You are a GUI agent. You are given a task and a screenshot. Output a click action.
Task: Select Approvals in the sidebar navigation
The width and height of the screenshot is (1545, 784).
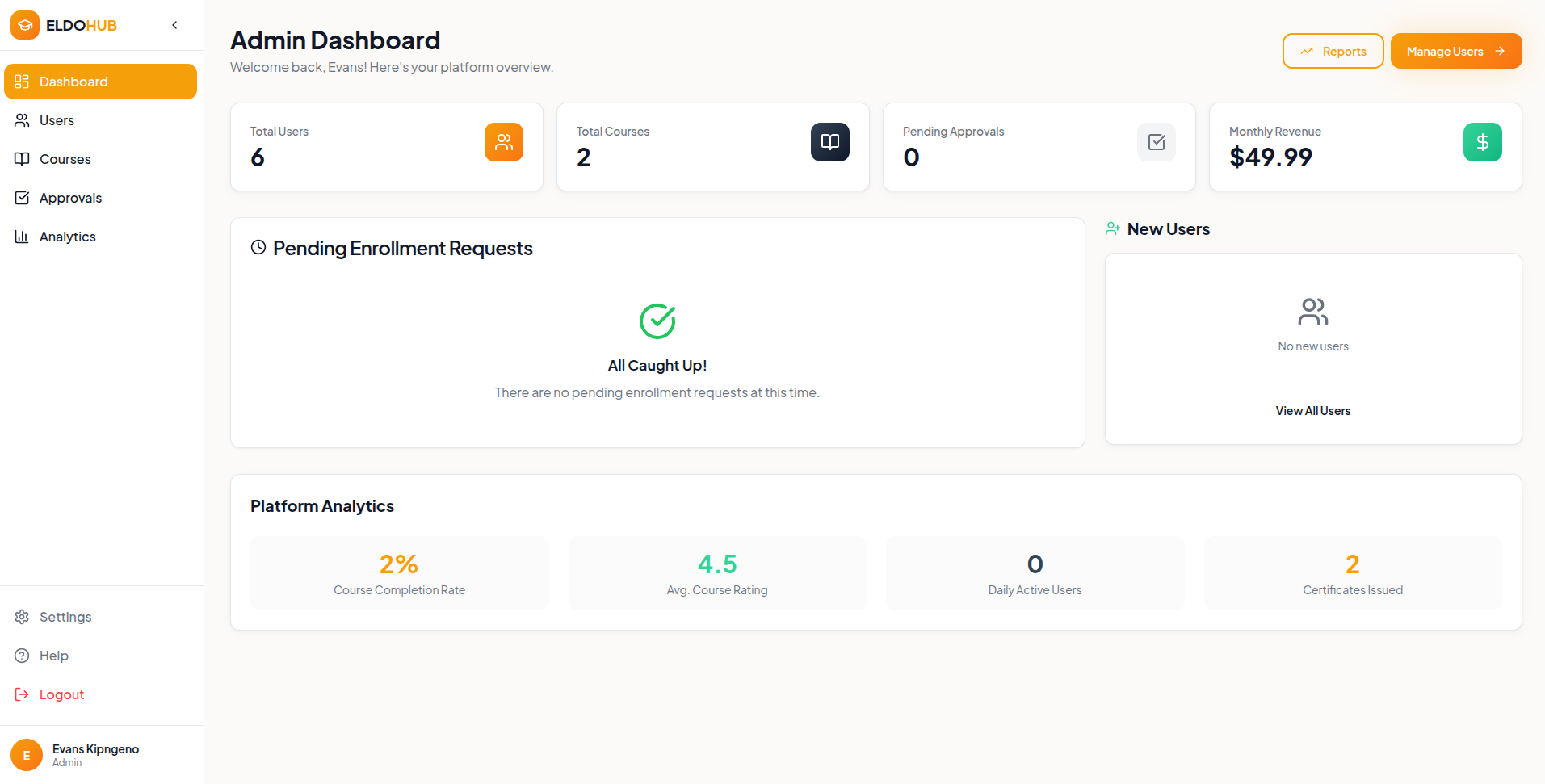(70, 197)
